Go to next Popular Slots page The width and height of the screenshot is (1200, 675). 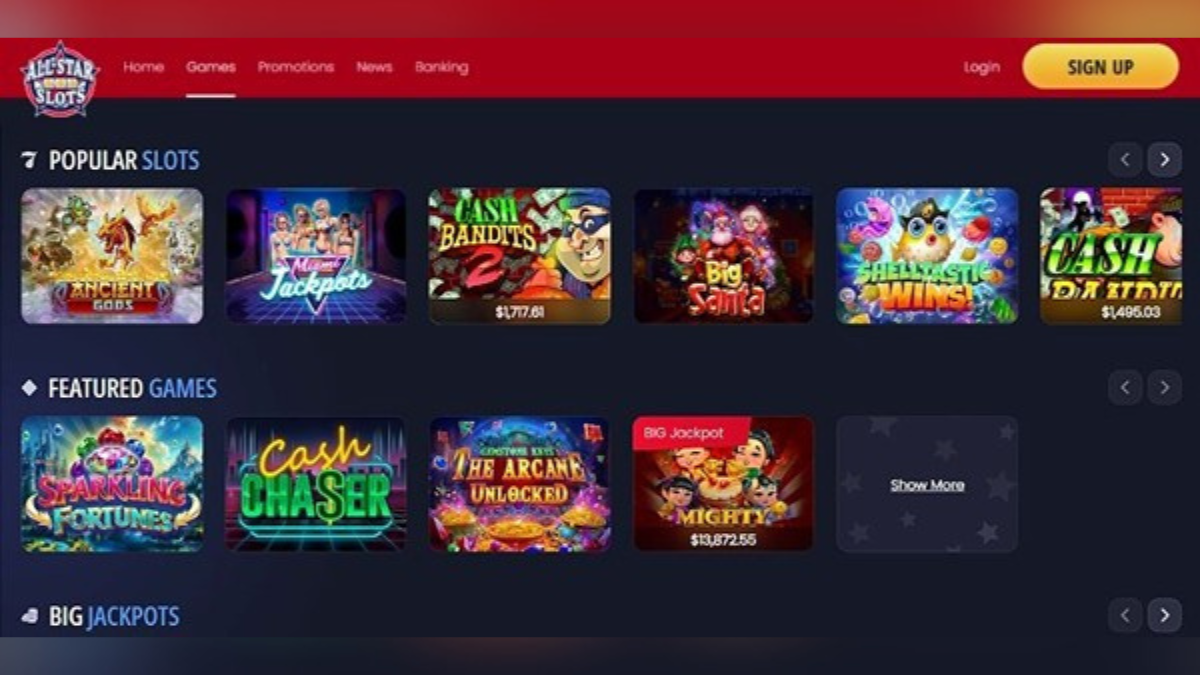click(x=1164, y=160)
